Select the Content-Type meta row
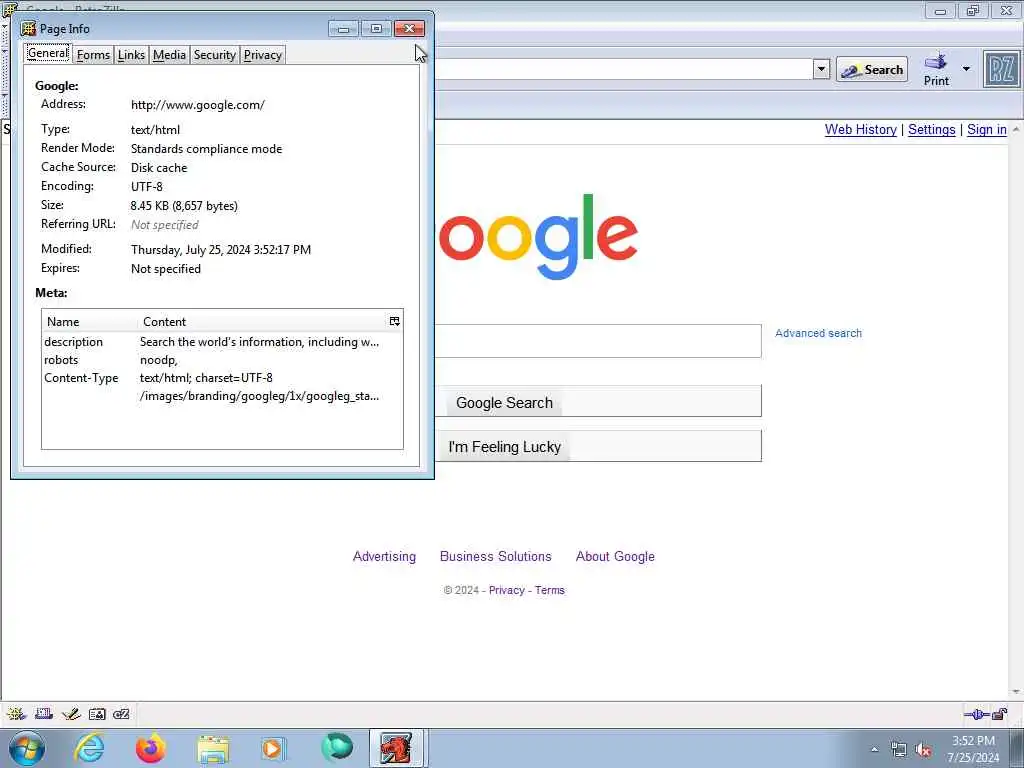This screenshot has width=1024, height=768. click(222, 377)
